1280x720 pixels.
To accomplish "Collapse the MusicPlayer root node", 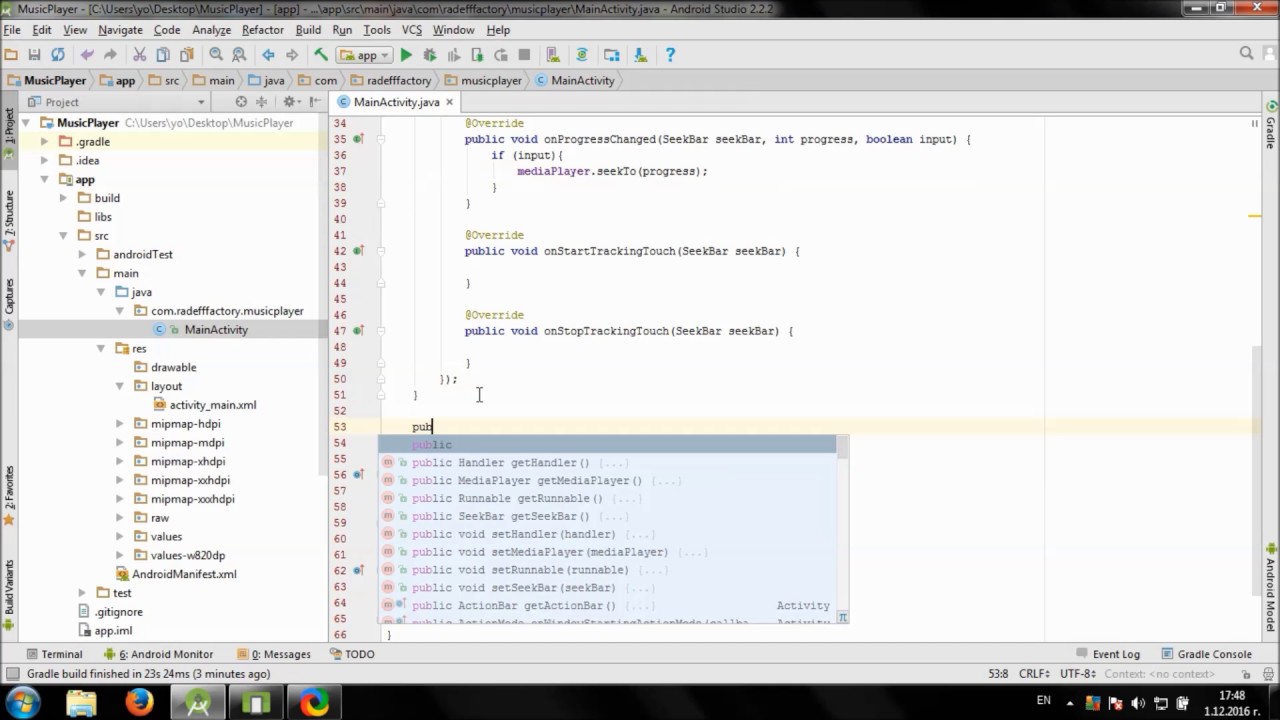I will click(26, 123).
